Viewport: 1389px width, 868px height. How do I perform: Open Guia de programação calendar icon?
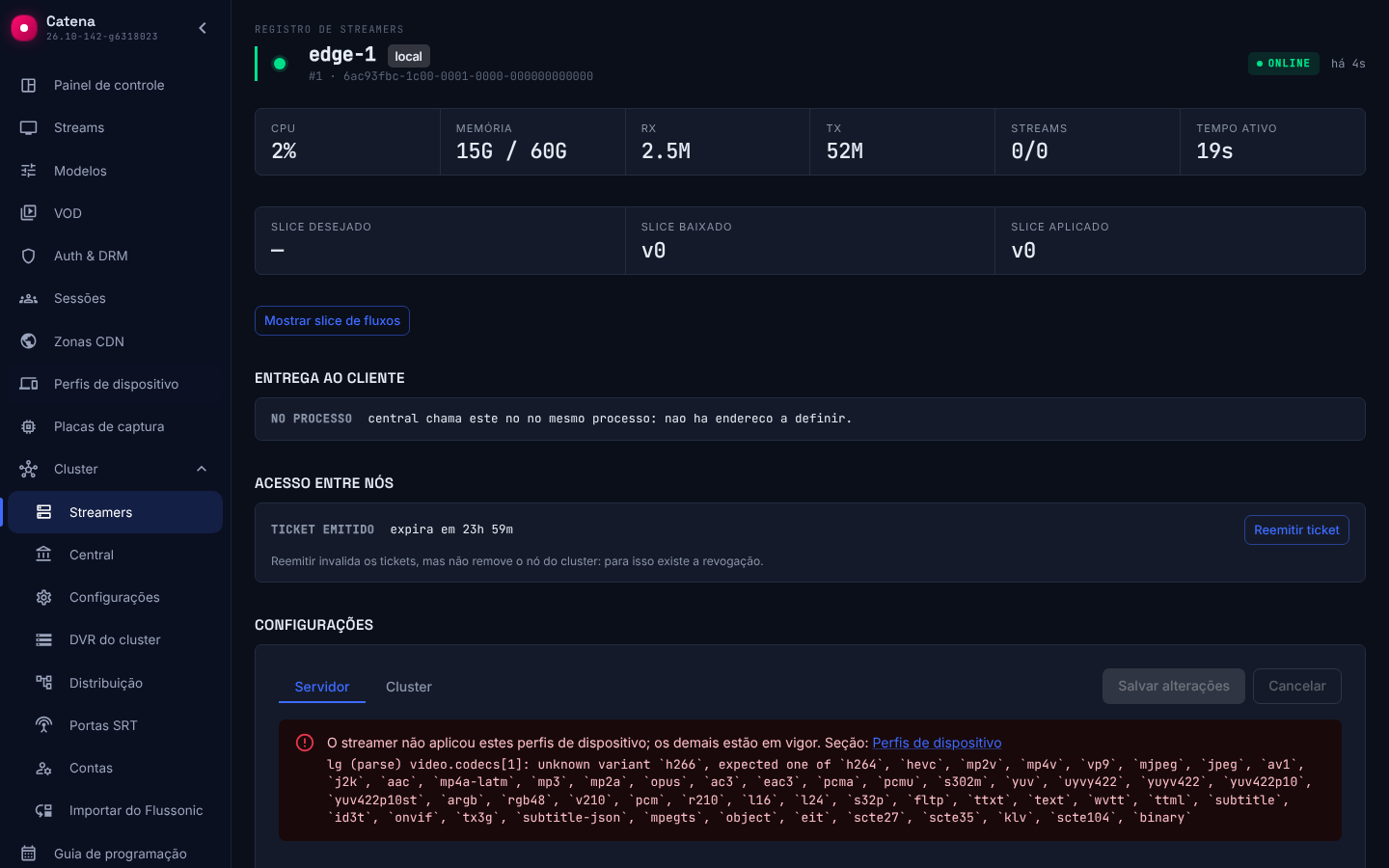click(29, 854)
